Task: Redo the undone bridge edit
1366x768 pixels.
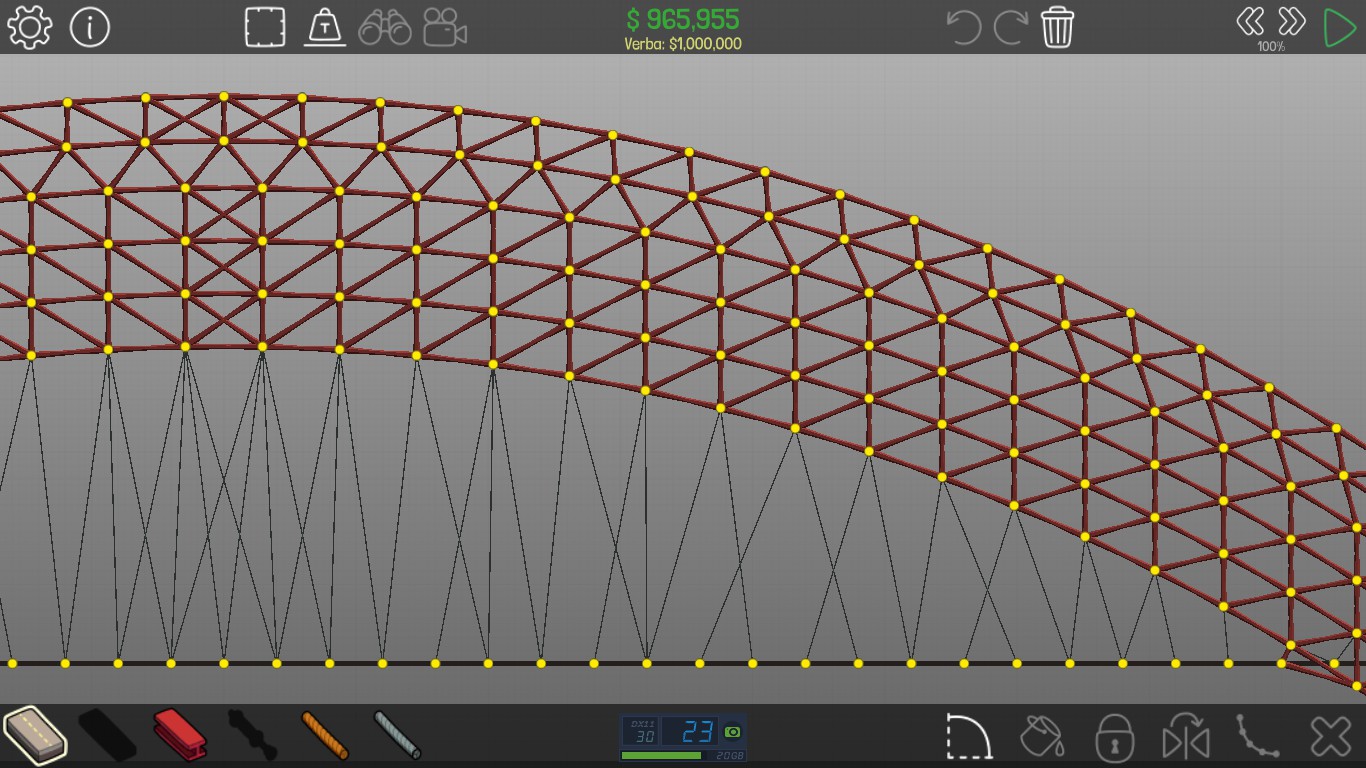Action: pyautogui.click(x=1010, y=27)
